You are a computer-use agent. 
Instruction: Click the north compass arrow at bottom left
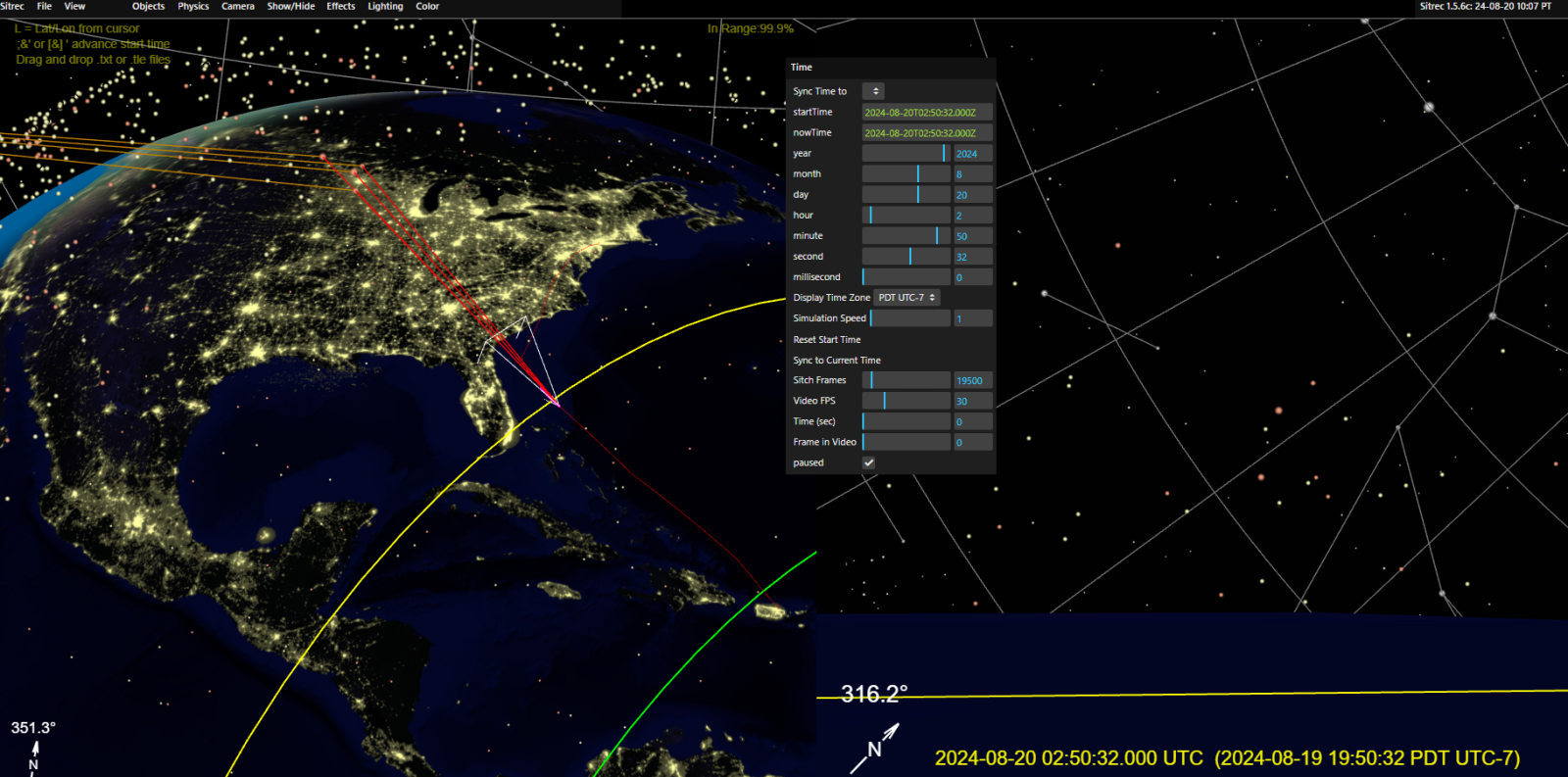pyautogui.click(x=35, y=753)
